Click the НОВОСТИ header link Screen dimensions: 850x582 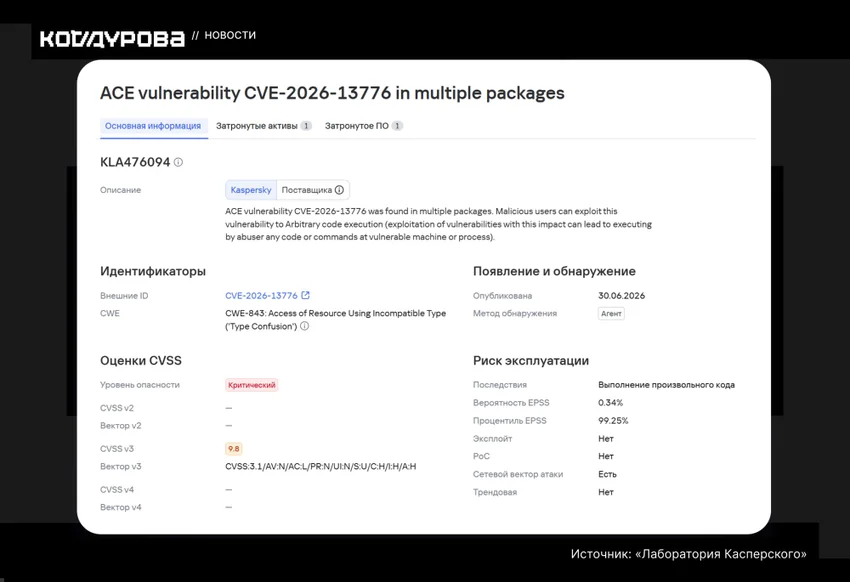point(230,35)
